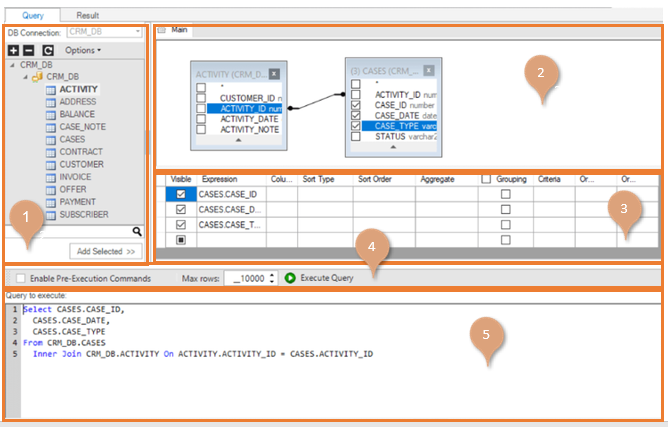
Task: Toggle the Grouping header checkbox
Action: [486, 179]
